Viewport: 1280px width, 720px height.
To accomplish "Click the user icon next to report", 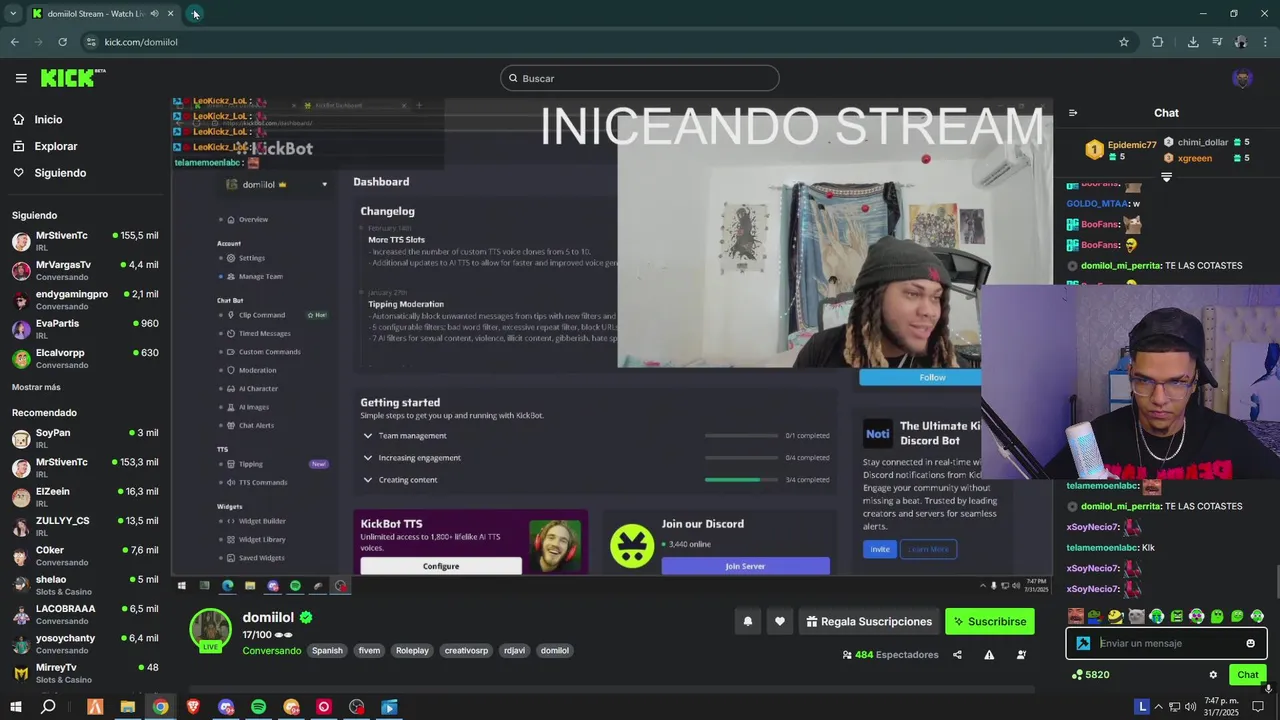I will (1021, 655).
